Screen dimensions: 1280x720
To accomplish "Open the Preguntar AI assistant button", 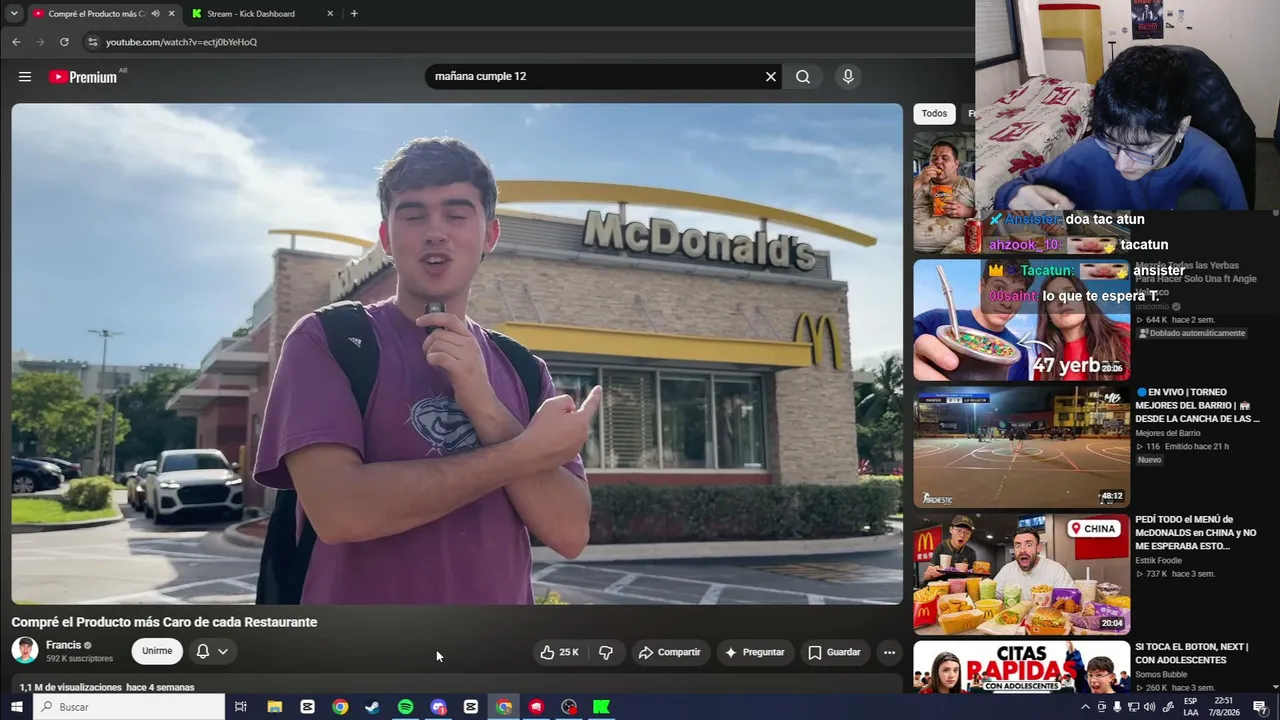I will [x=754, y=652].
